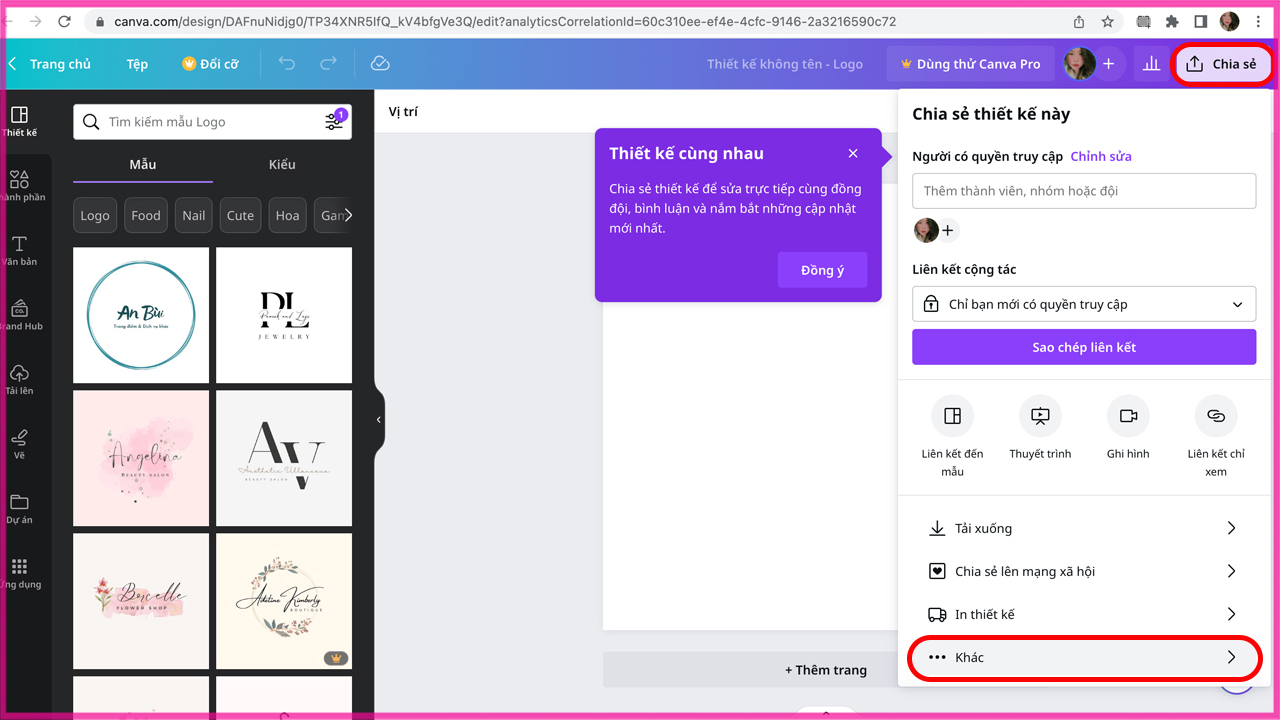
Task: Expand the Tải xuống download option
Action: click(x=1084, y=528)
